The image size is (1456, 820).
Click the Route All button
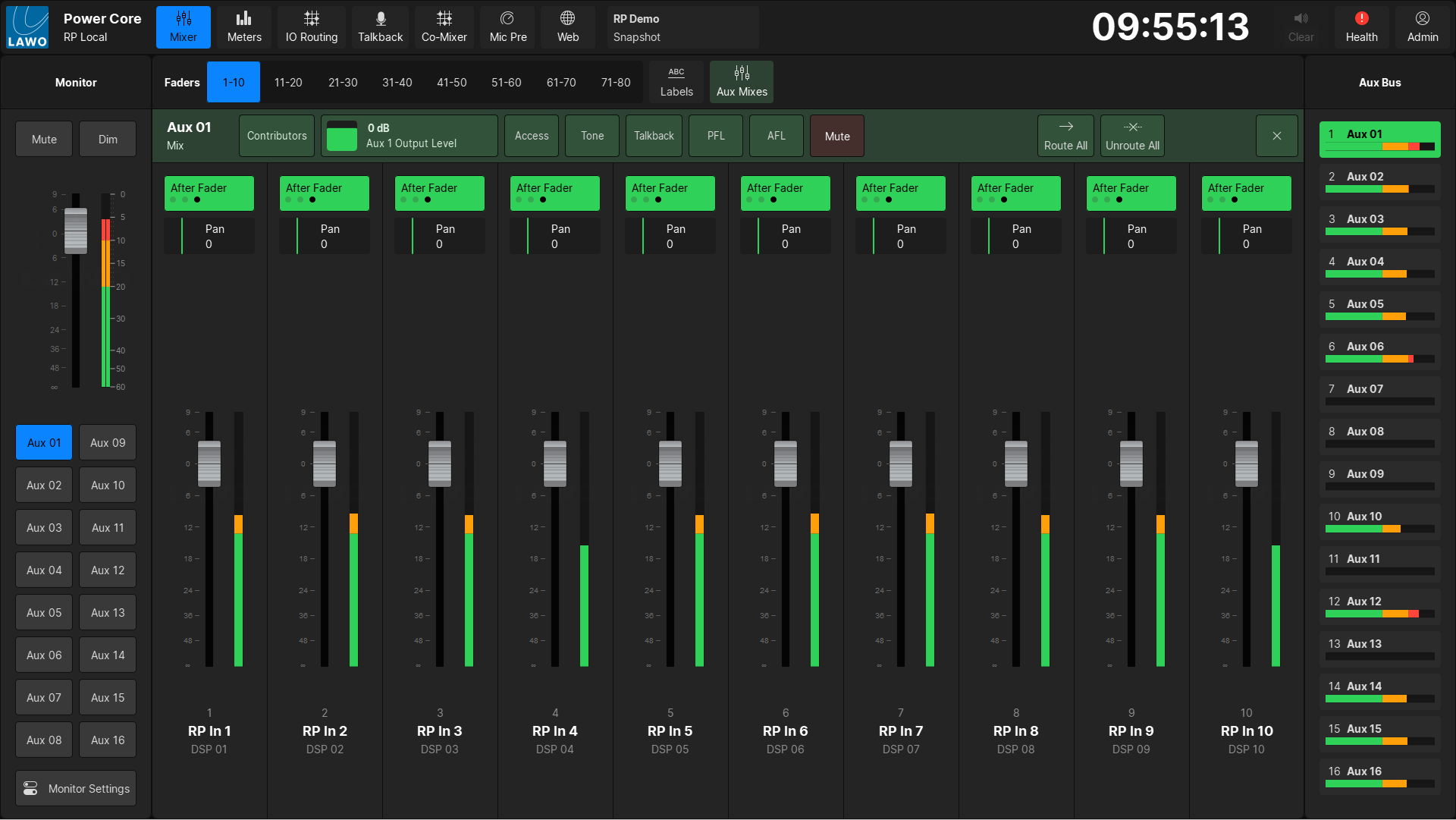[1065, 136]
